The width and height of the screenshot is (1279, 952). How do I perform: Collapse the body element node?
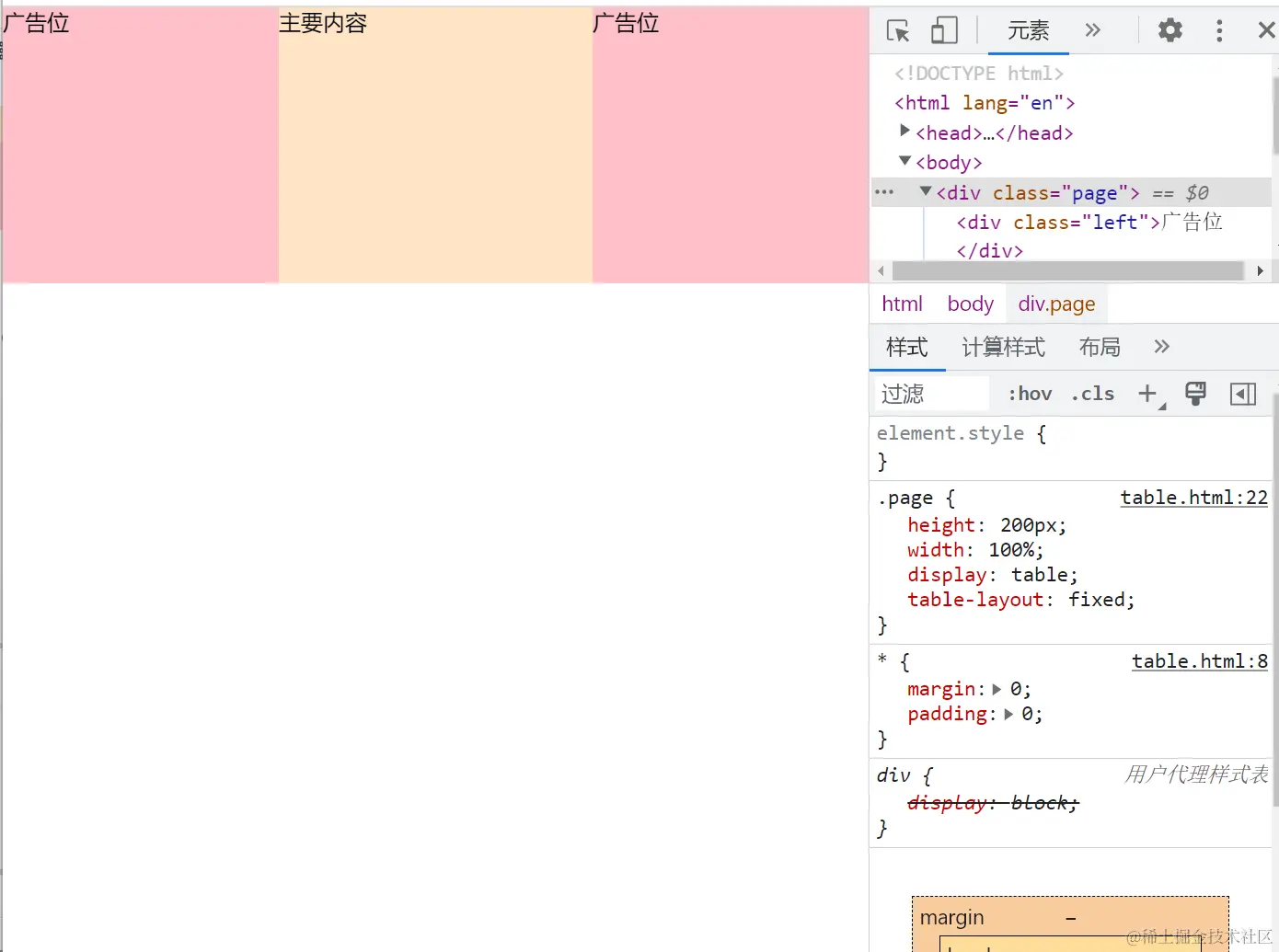(x=905, y=161)
